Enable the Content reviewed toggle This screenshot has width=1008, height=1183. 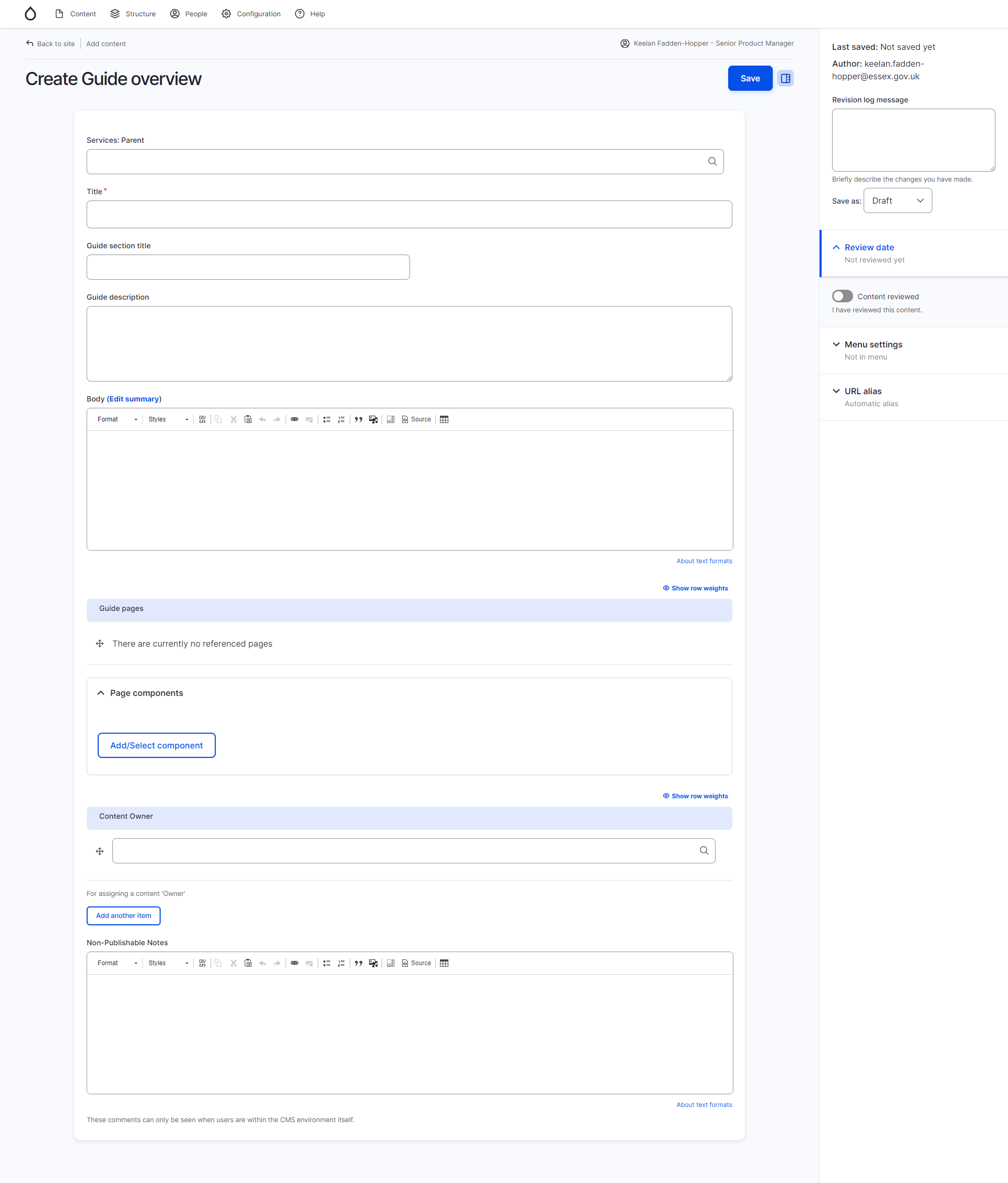coord(842,296)
